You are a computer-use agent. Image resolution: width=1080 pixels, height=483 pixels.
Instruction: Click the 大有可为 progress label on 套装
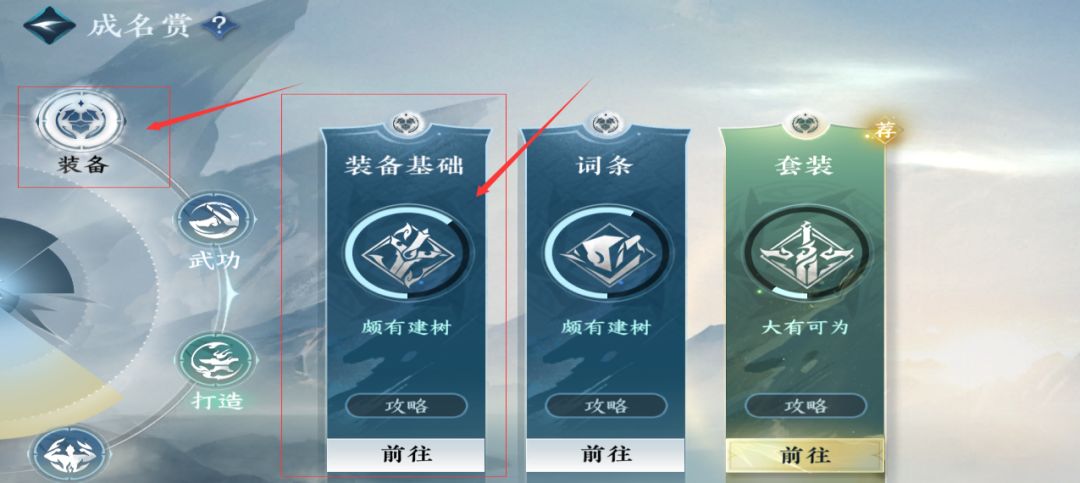[x=804, y=327]
